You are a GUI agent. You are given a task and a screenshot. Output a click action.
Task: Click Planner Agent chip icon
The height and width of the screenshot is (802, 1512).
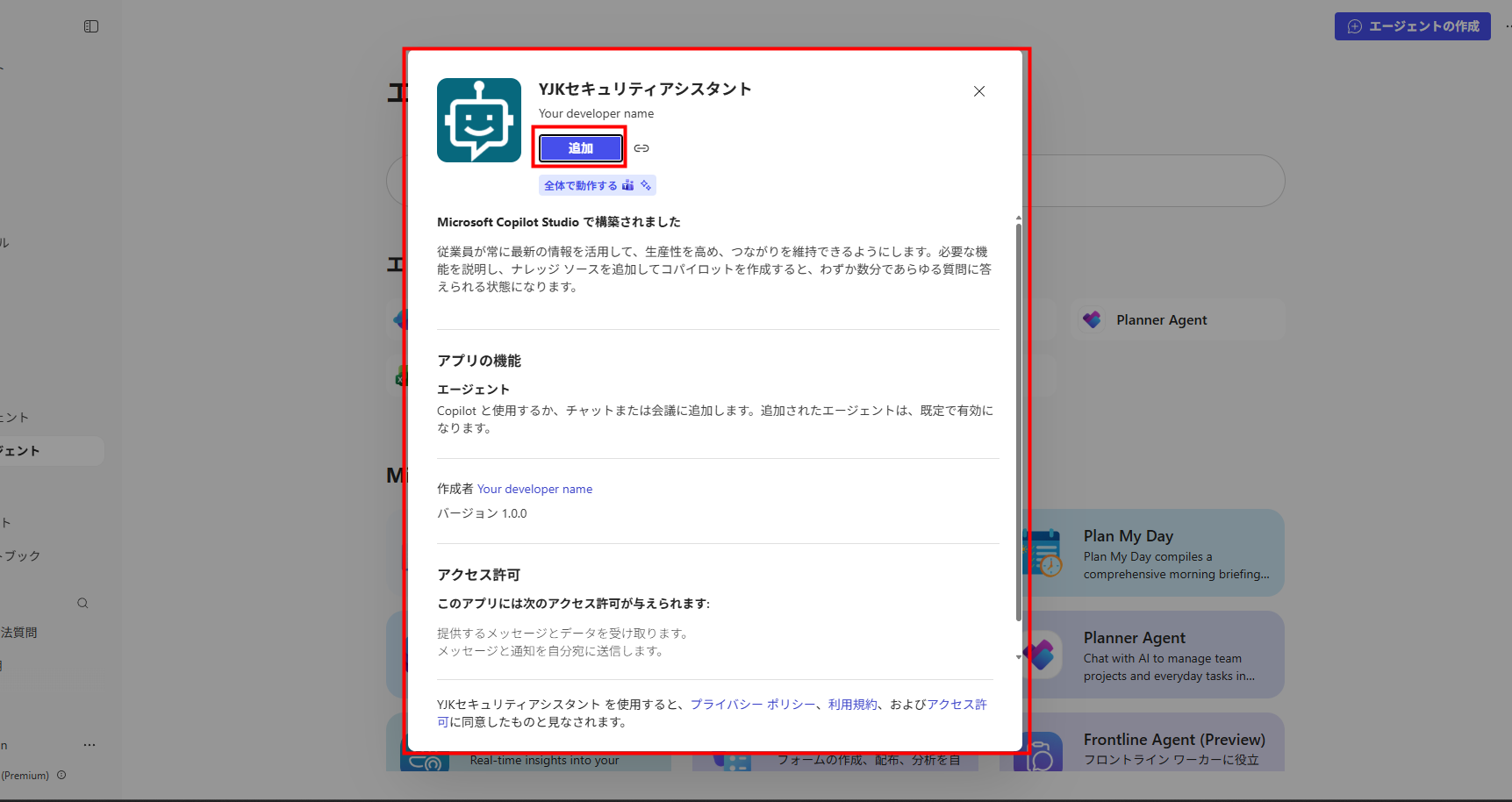point(1092,320)
